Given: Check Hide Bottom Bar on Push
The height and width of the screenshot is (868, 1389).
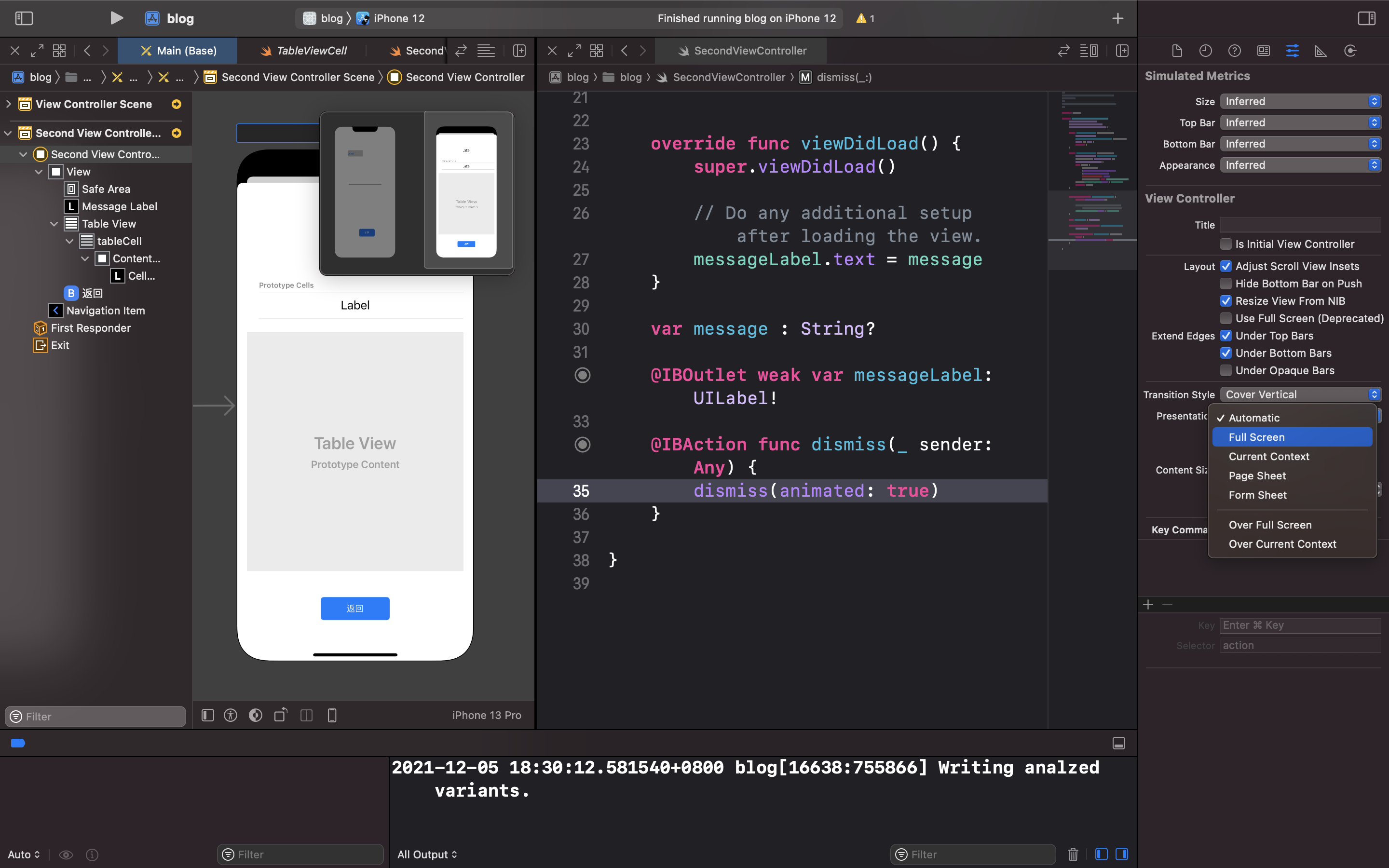Looking at the screenshot, I should click(x=1226, y=284).
